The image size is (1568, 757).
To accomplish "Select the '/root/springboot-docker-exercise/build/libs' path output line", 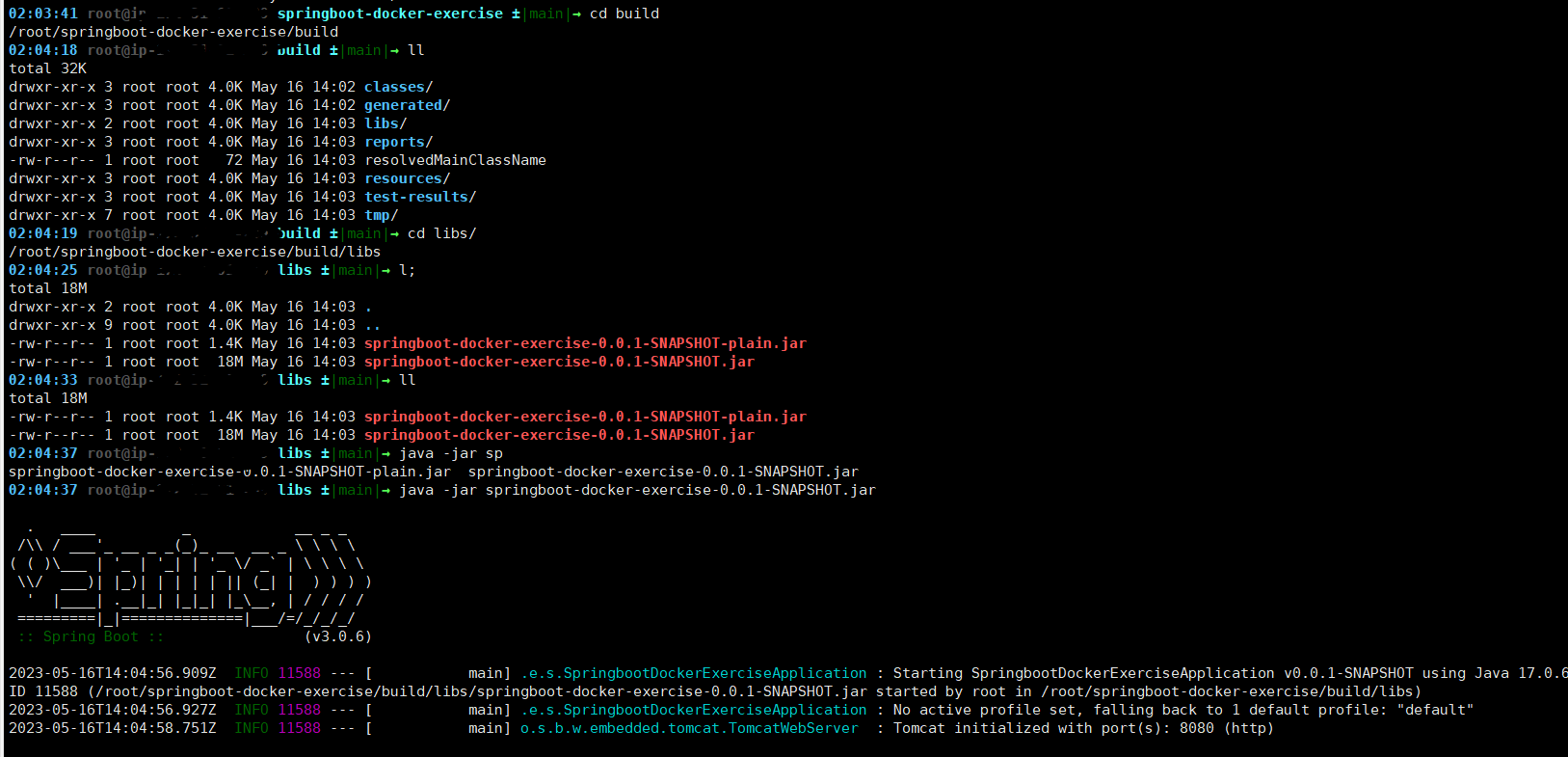I will click(x=195, y=252).
